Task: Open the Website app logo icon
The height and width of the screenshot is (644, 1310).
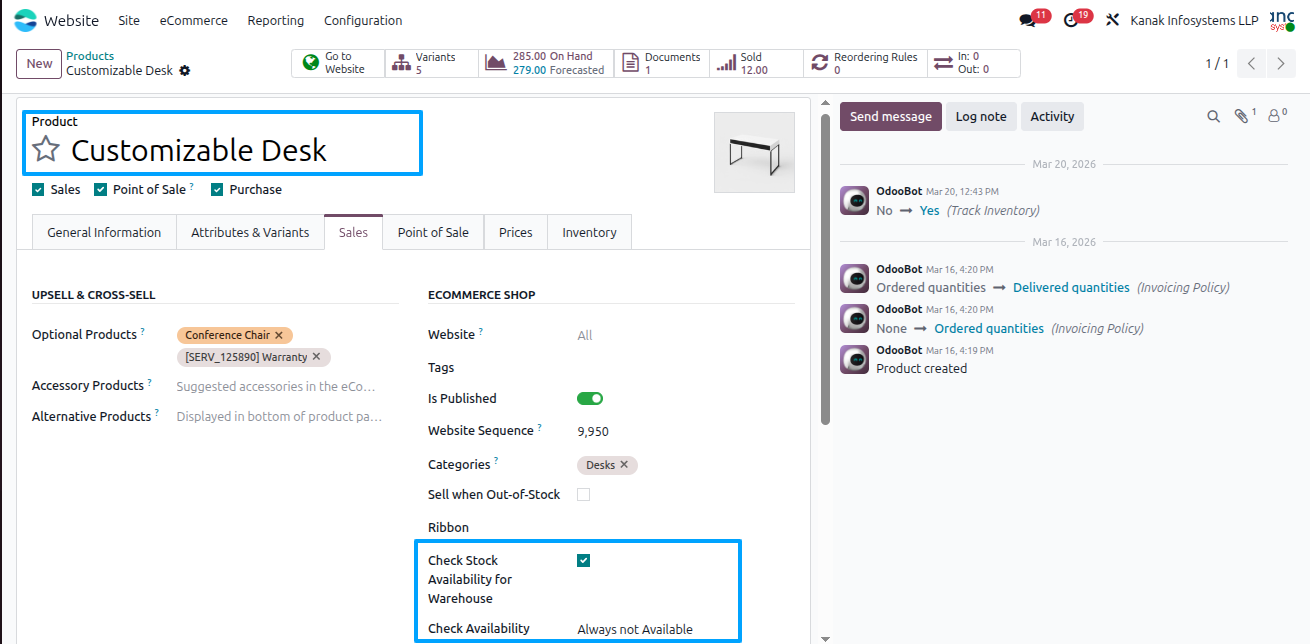Action: [25, 20]
